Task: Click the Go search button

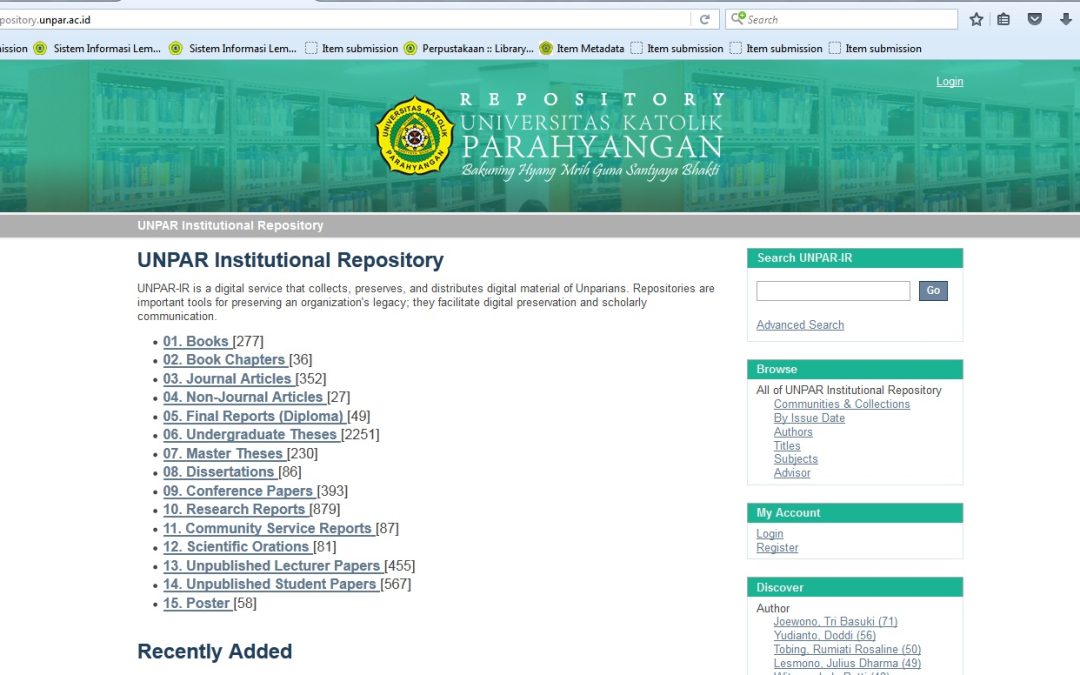Action: click(x=933, y=291)
